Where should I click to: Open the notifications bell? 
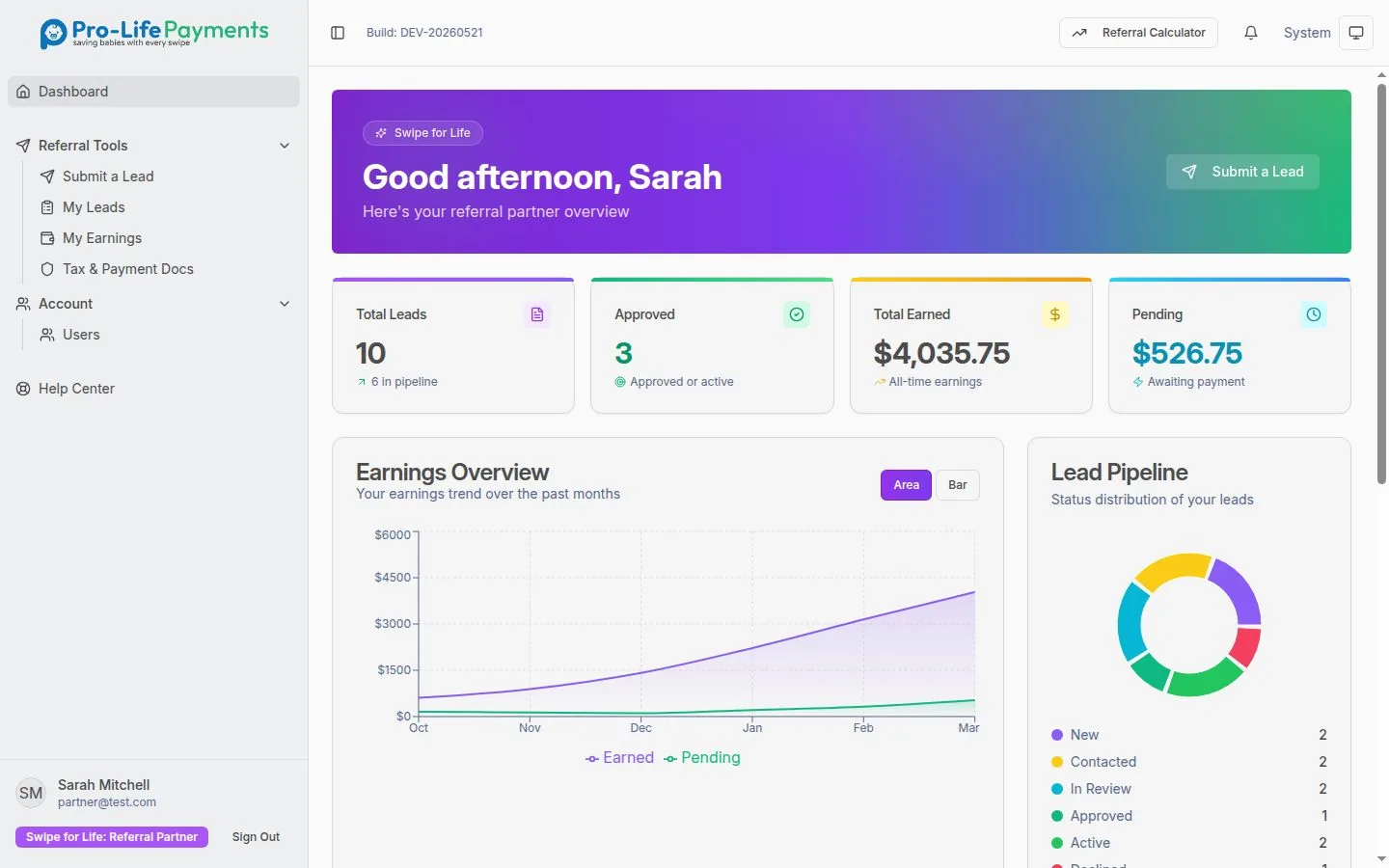pos(1251,33)
